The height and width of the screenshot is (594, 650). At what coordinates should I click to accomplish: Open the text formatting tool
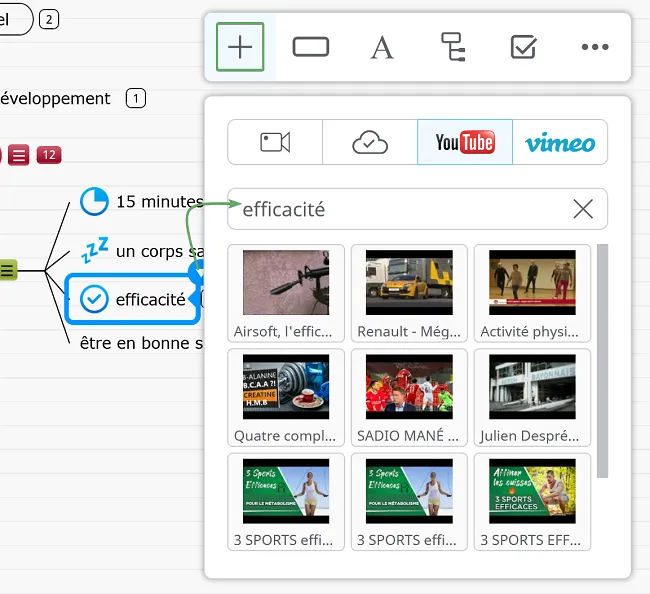pyautogui.click(x=382, y=47)
